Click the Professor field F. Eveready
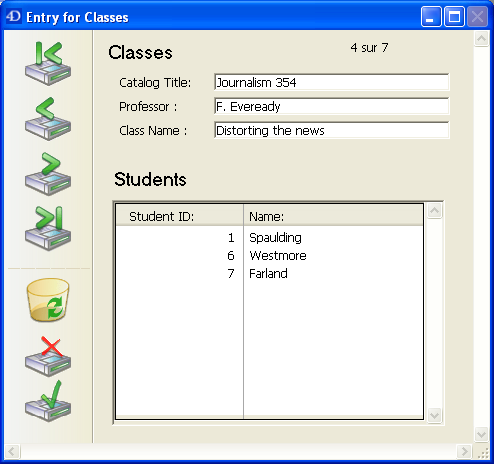The height and width of the screenshot is (464, 494). [x=332, y=106]
